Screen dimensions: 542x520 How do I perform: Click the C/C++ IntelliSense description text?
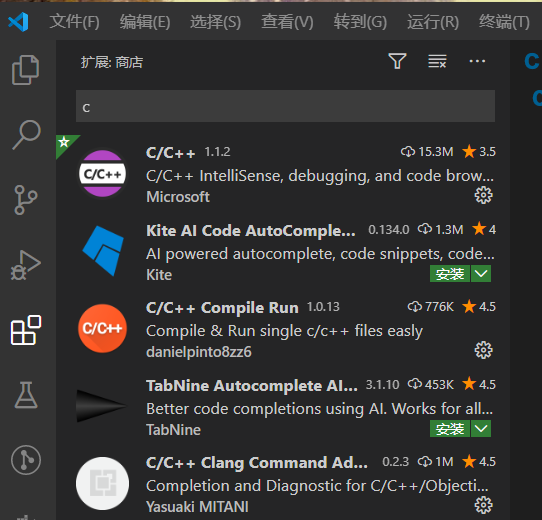(320, 176)
